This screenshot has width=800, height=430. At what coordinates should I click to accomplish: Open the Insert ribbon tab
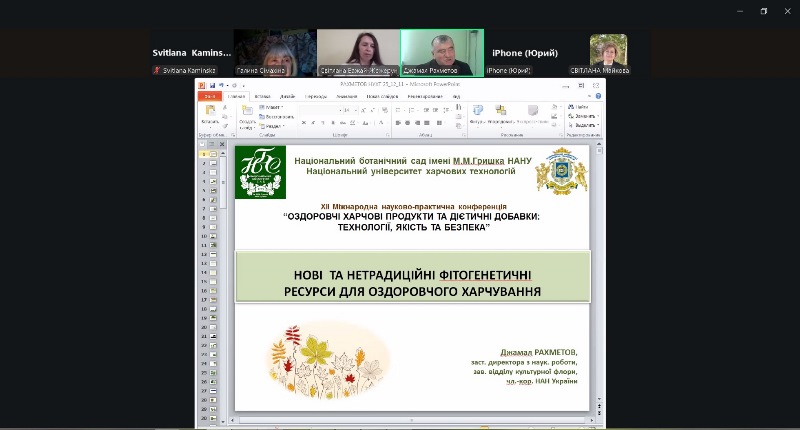[x=261, y=96]
